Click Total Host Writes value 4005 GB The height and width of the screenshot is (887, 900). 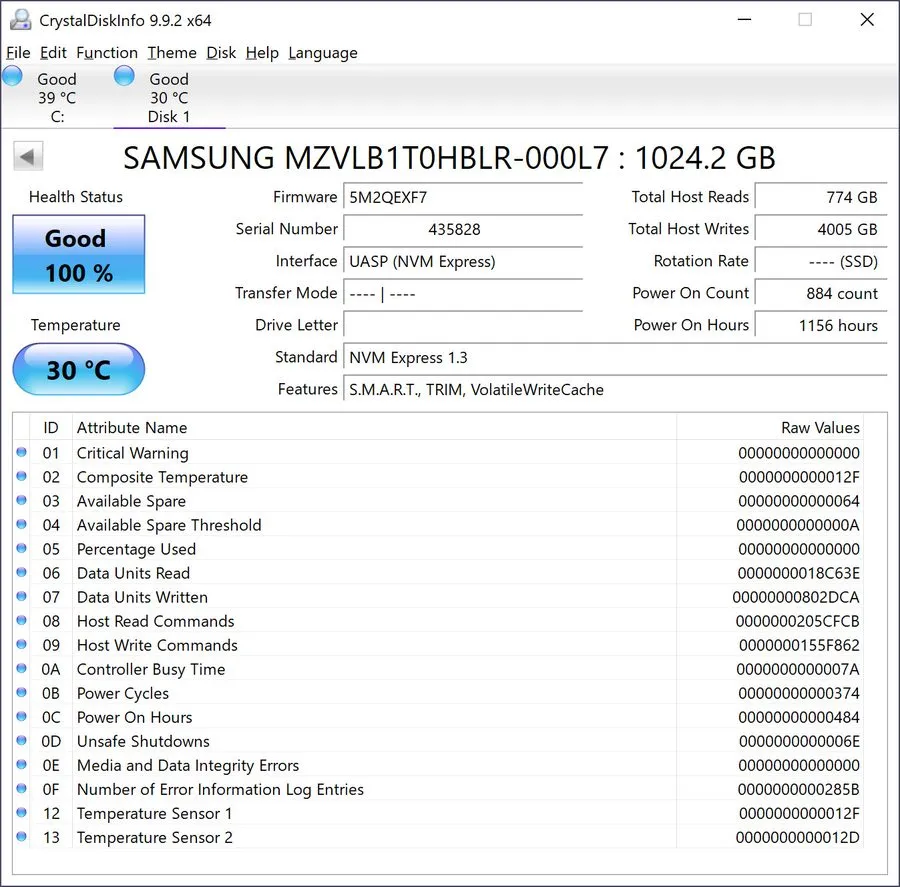click(821, 230)
